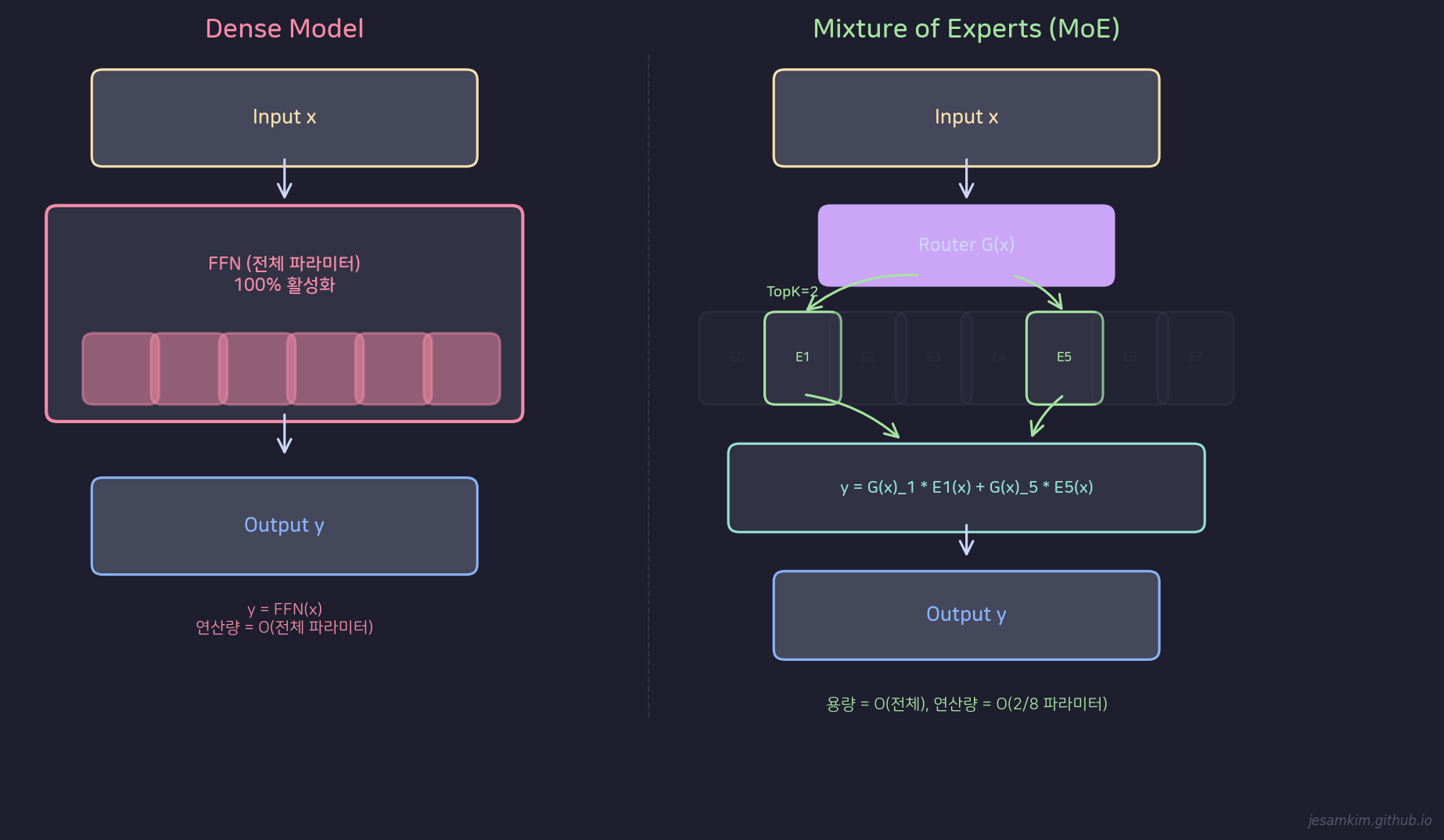The width and height of the screenshot is (1444, 840).
Task: Select the dimmed E3 expert block
Action: tap(933, 357)
